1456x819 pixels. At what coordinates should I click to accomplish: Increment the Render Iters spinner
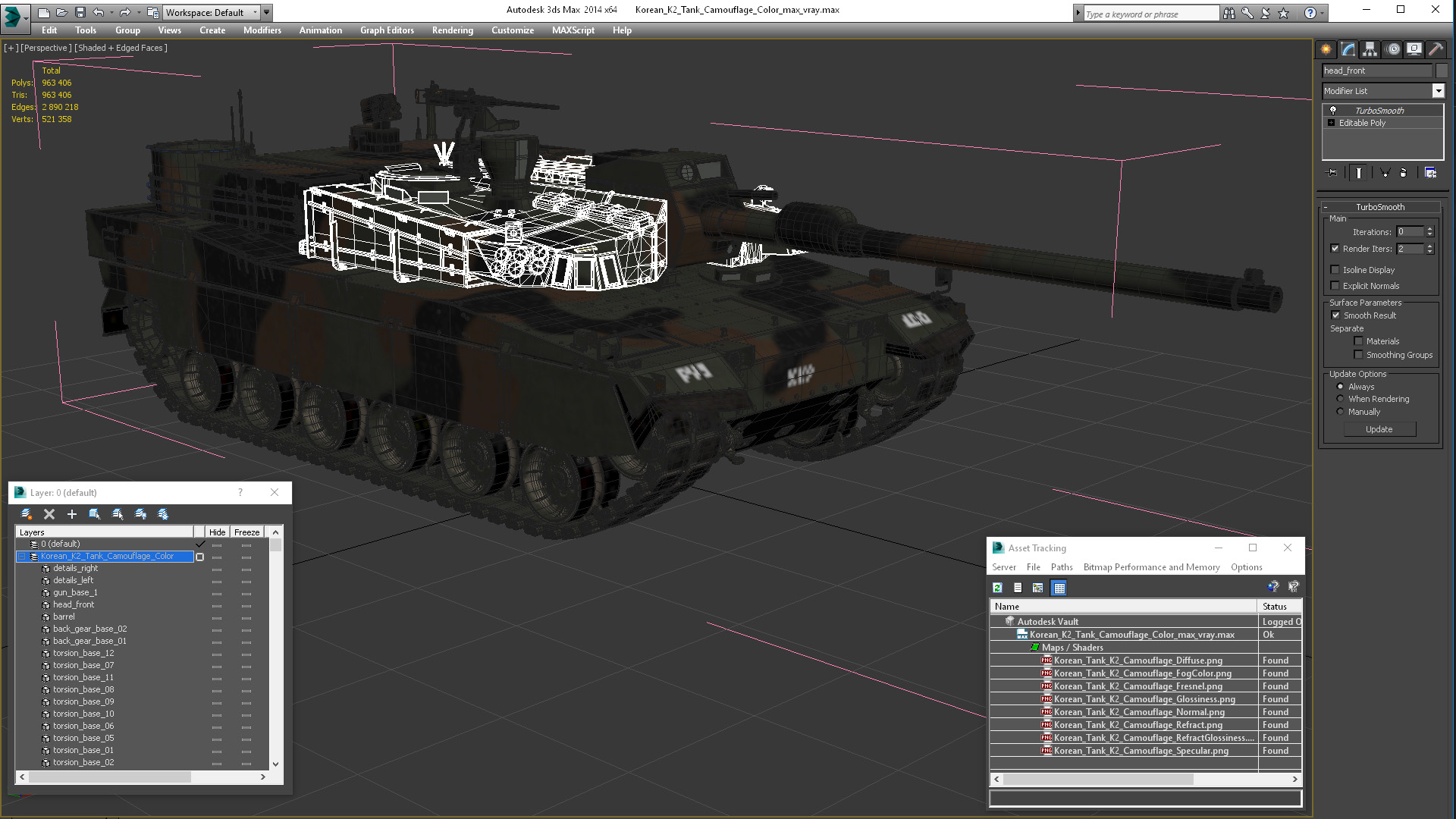click(1430, 246)
